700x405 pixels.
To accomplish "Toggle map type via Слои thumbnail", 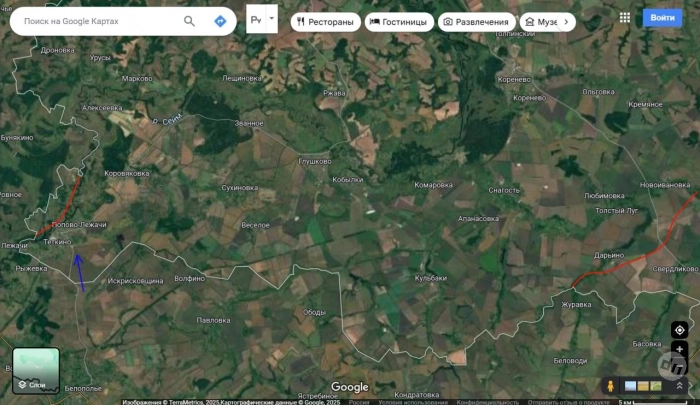I will coord(36,371).
